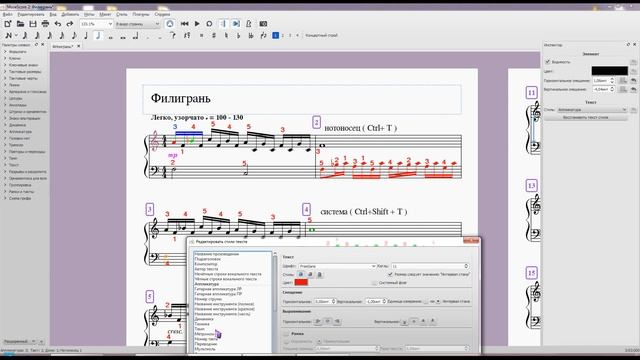The image size is (640, 360).
Task: Open the Добавить menu
Action: [70, 14]
